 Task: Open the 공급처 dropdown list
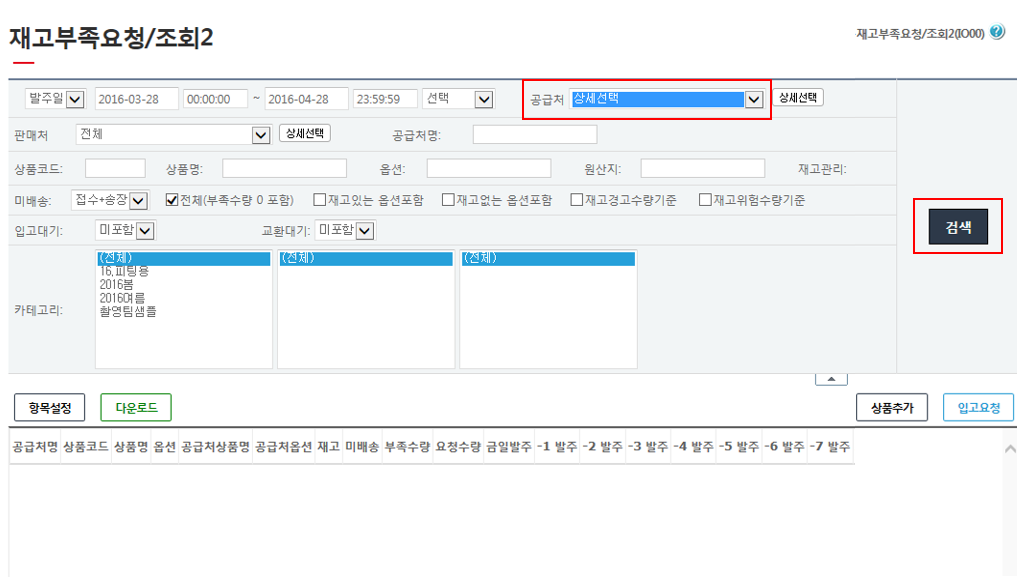(754, 99)
